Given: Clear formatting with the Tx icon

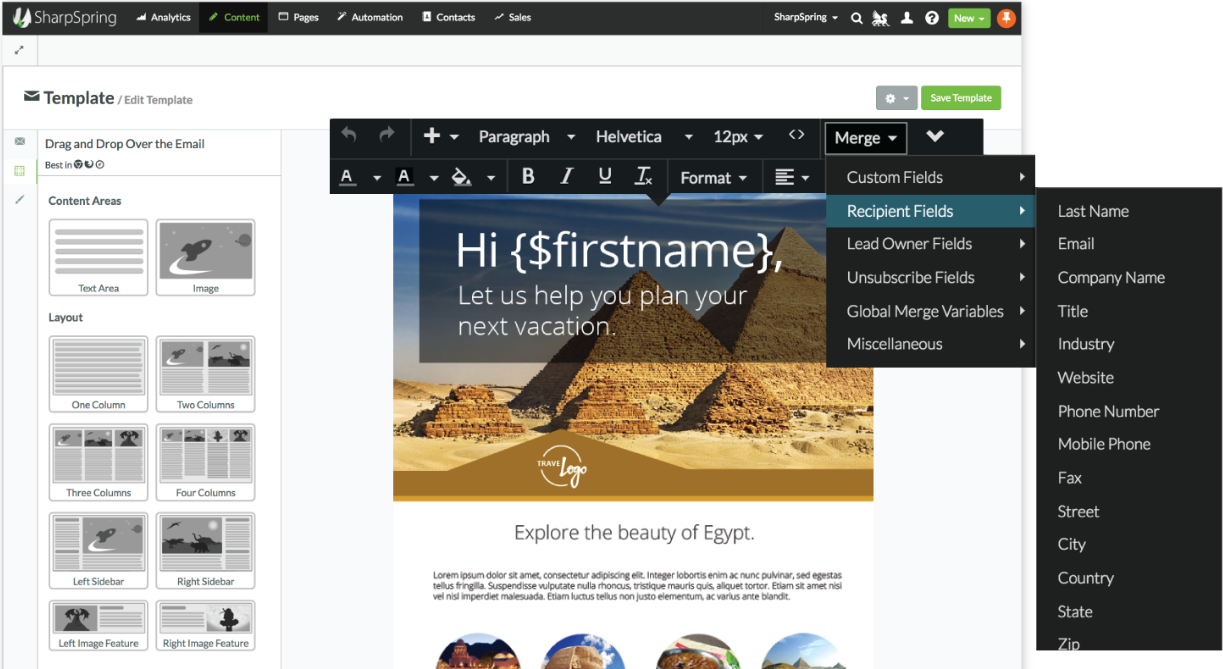Looking at the screenshot, I should tap(643, 177).
